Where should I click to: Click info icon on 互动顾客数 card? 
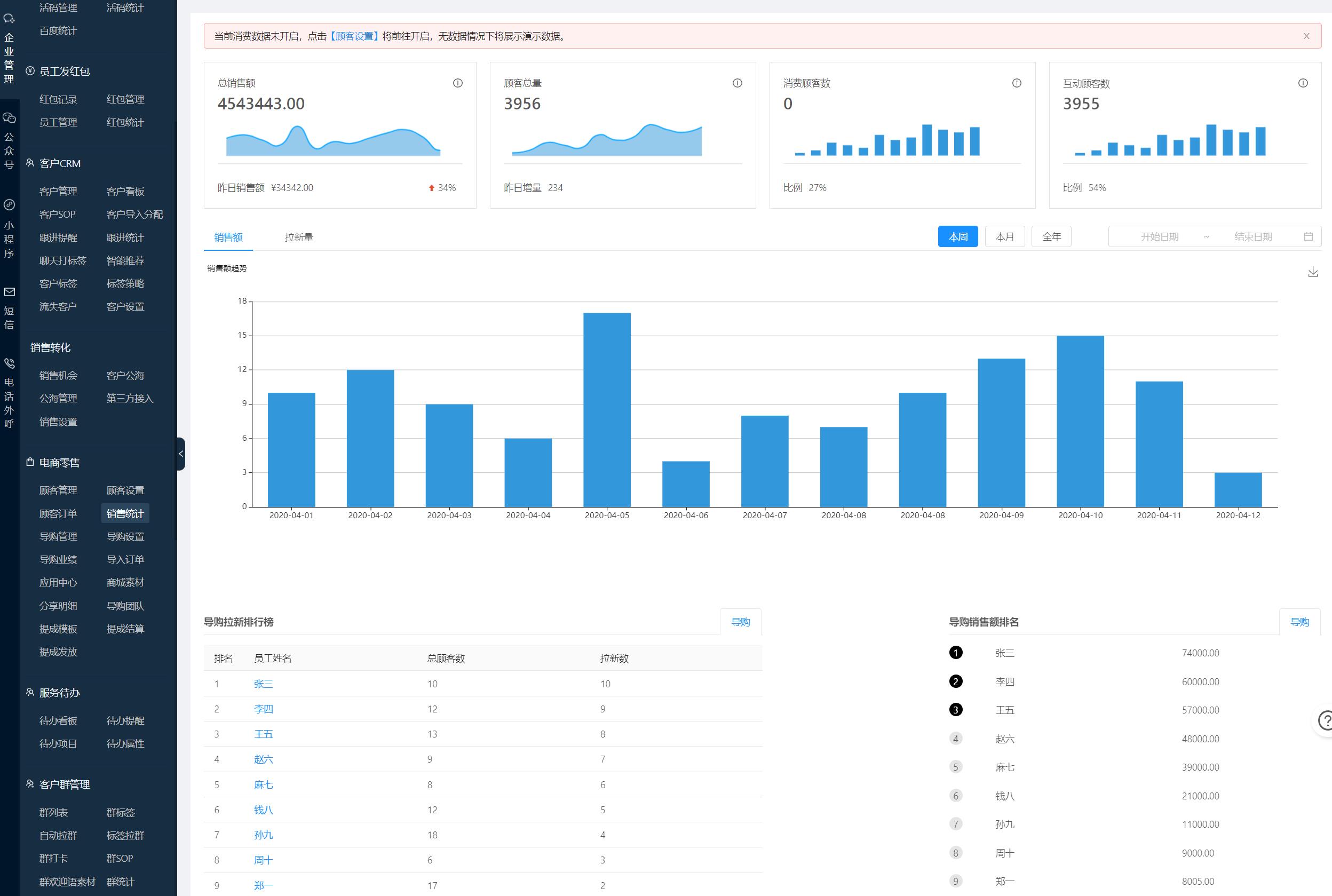coord(1303,83)
